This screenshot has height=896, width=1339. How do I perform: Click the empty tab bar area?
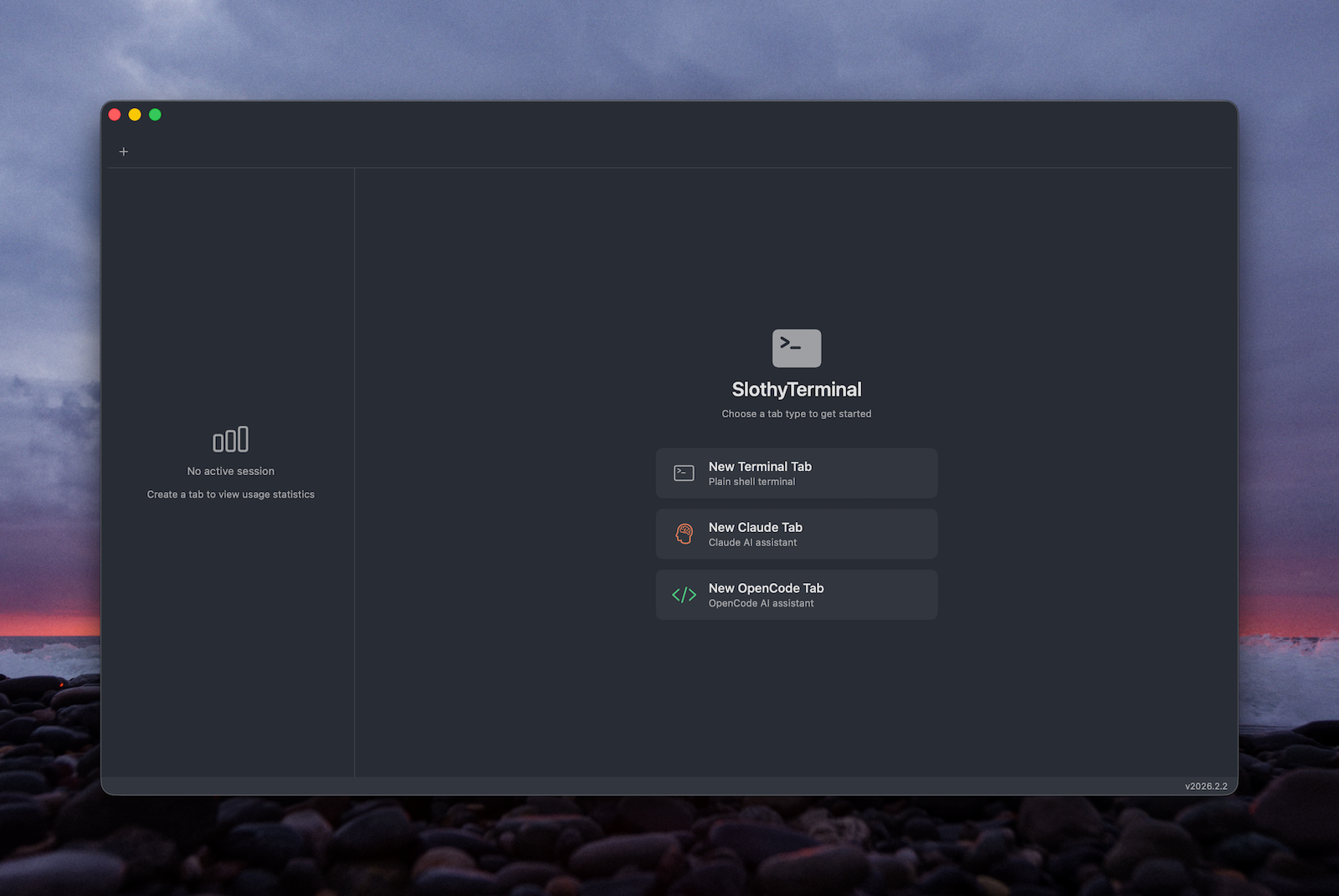click(586, 151)
